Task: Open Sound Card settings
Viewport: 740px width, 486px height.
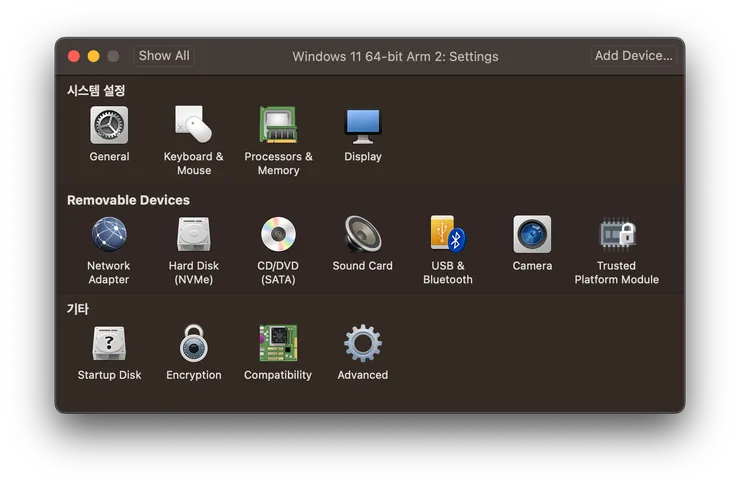Action: click(362, 234)
